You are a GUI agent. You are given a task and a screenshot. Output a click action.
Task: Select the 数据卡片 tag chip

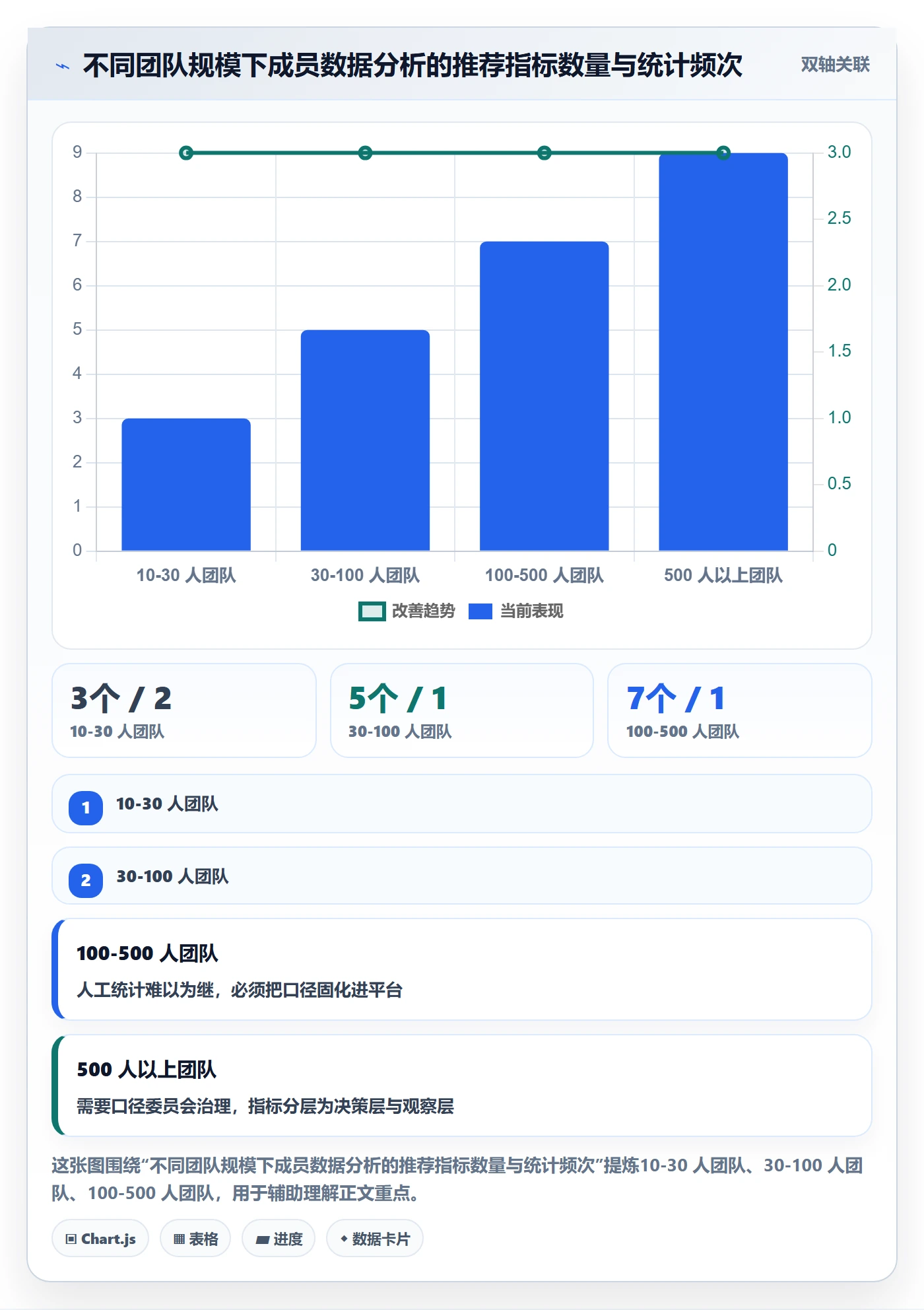click(x=375, y=1239)
